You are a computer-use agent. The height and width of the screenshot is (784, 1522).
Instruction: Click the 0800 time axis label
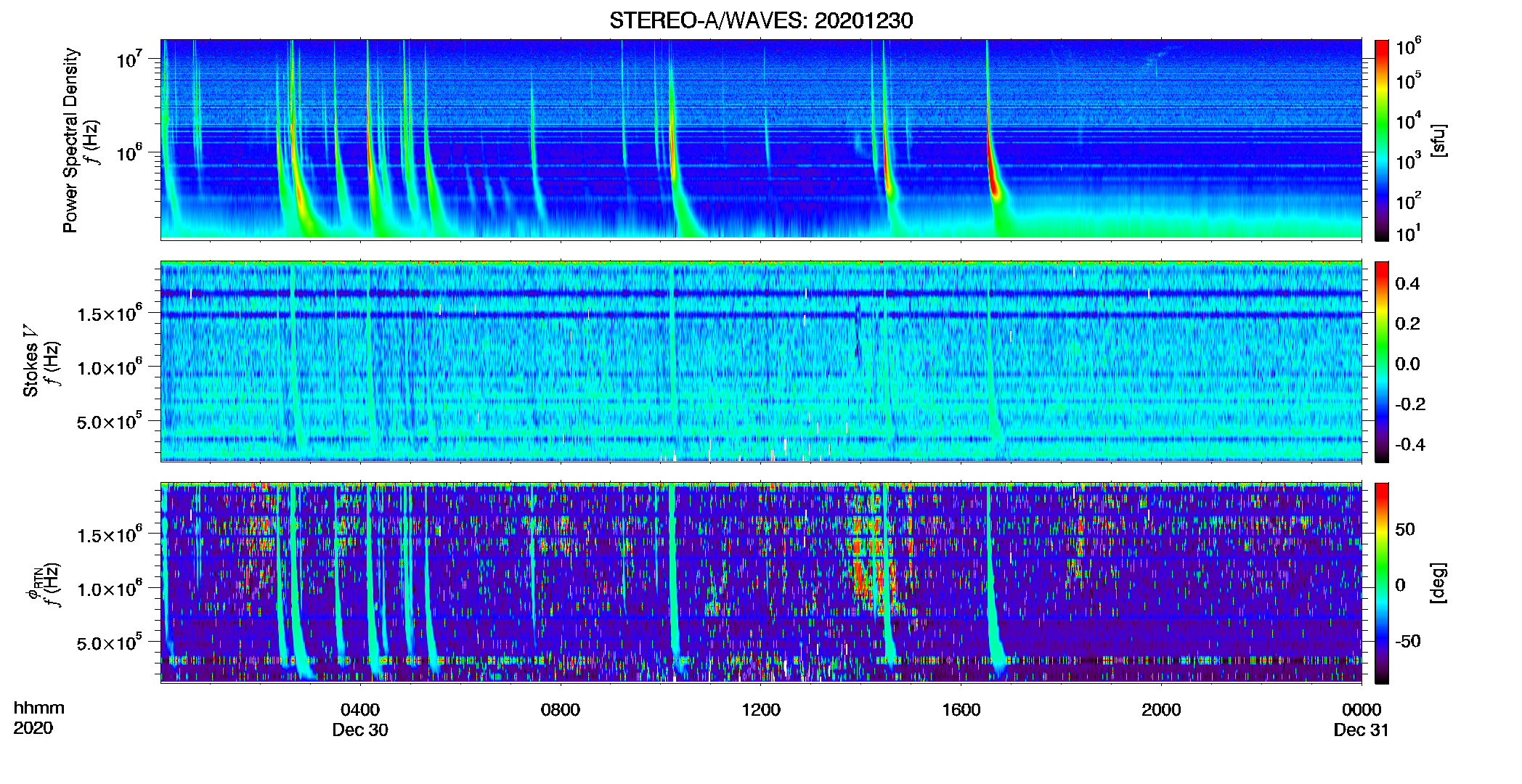pyautogui.click(x=561, y=709)
